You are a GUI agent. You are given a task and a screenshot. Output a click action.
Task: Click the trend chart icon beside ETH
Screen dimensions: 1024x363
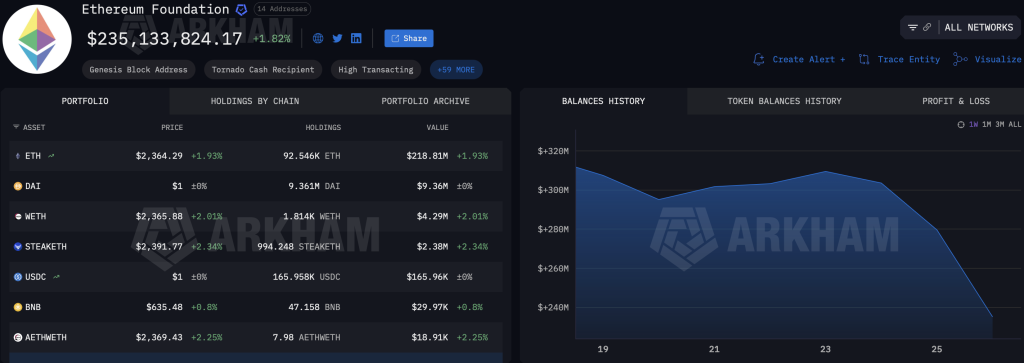click(51, 156)
